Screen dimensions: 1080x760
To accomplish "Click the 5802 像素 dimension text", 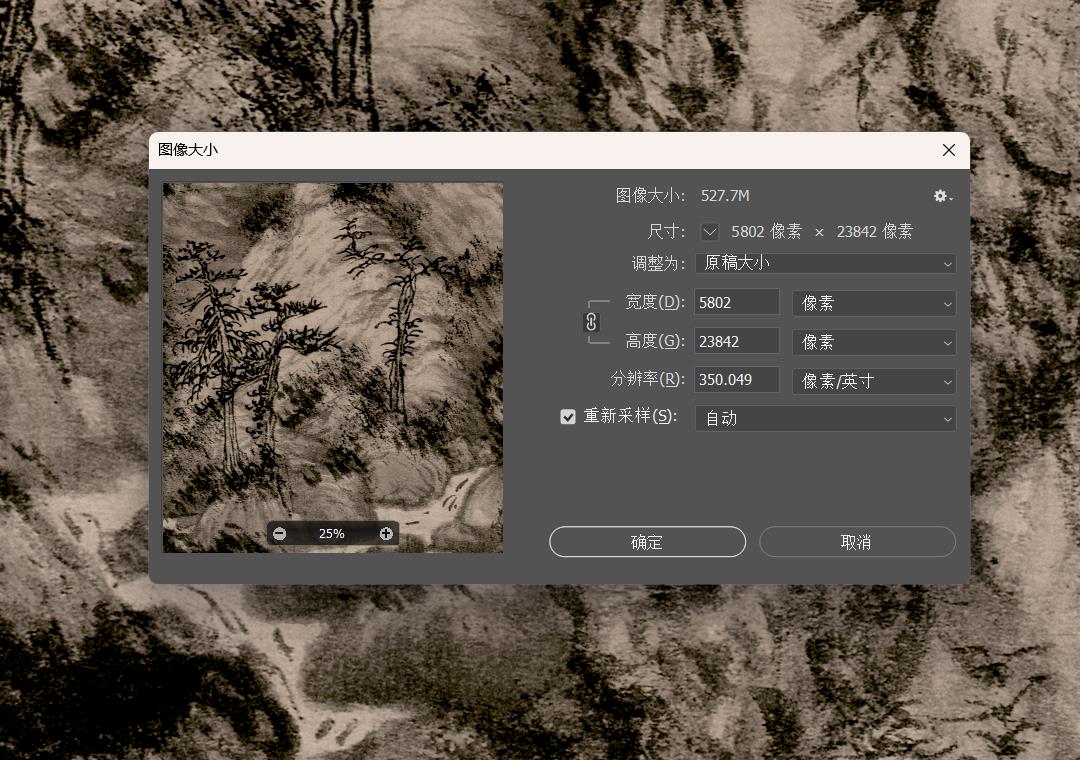I will (766, 232).
